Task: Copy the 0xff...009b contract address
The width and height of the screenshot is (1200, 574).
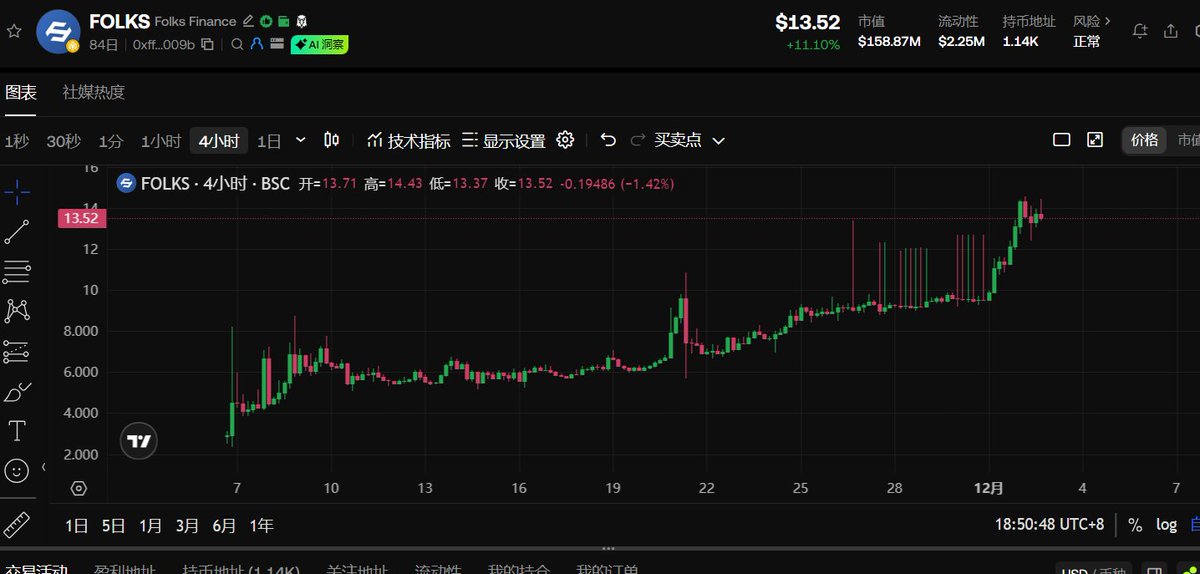Action: pos(207,44)
